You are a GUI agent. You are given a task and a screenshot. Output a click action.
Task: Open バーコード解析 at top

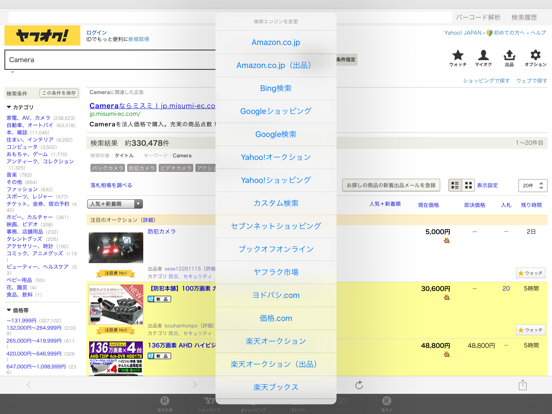(478, 17)
